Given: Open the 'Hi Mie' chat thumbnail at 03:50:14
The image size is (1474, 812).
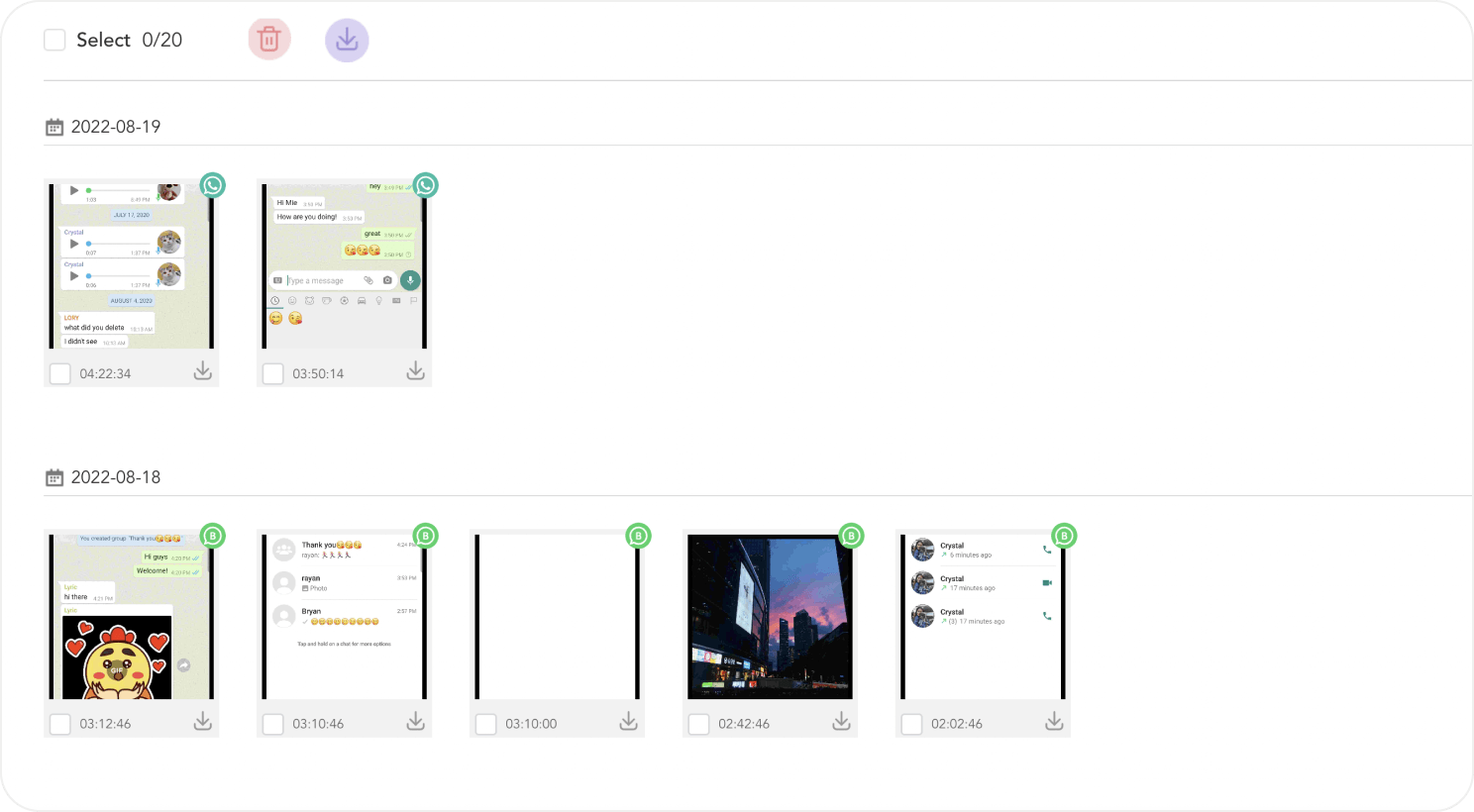Looking at the screenshot, I should (x=345, y=265).
